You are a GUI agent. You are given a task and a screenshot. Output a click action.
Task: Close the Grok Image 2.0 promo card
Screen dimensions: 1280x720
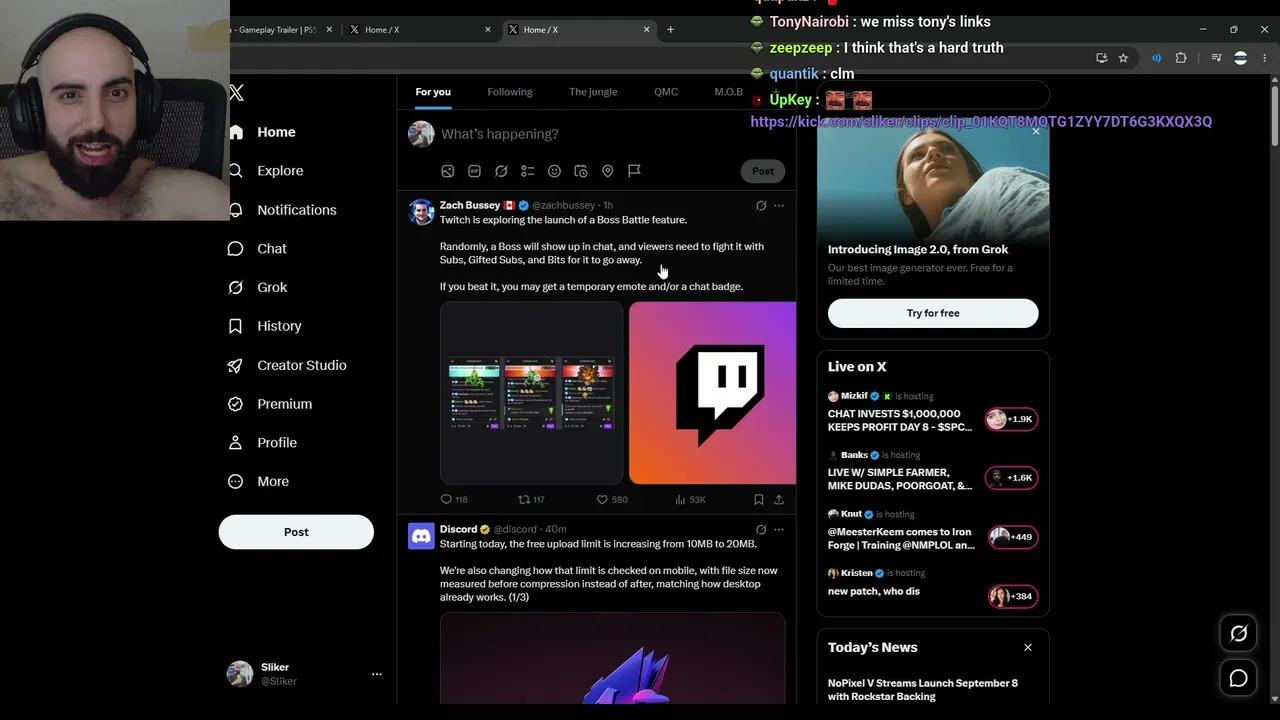click(x=1035, y=132)
